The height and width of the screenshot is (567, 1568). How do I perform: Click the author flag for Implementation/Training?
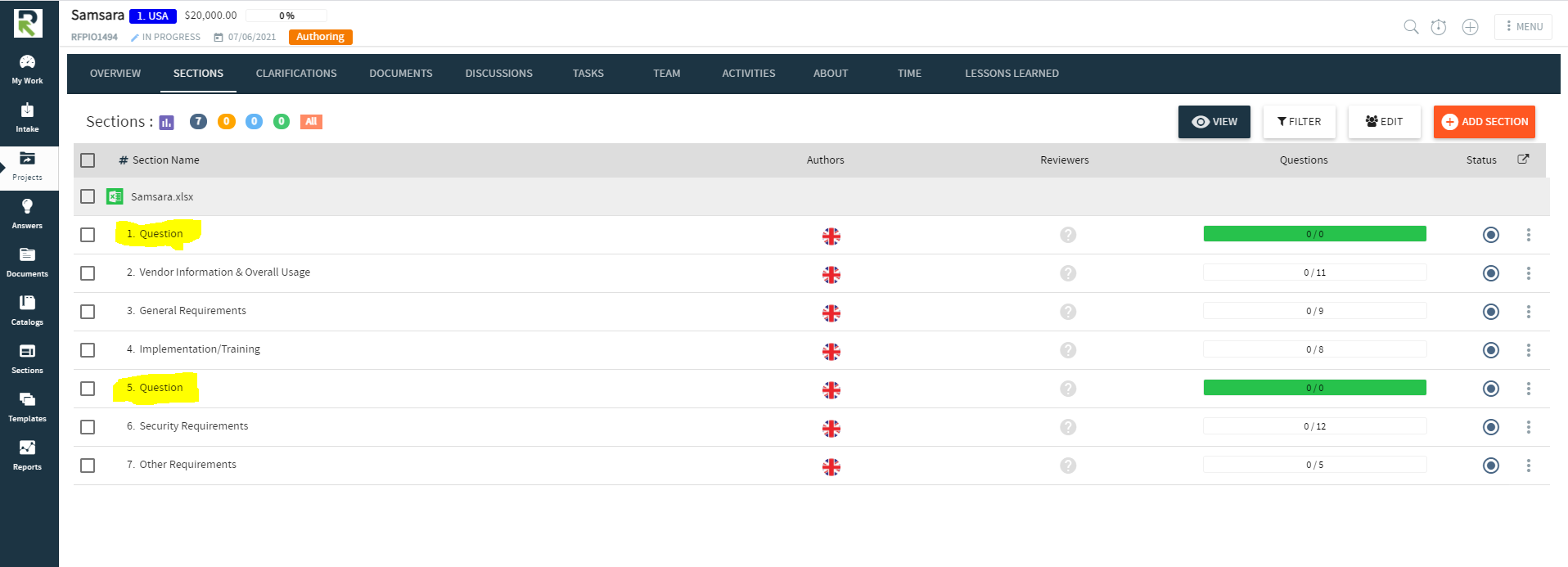(x=831, y=352)
